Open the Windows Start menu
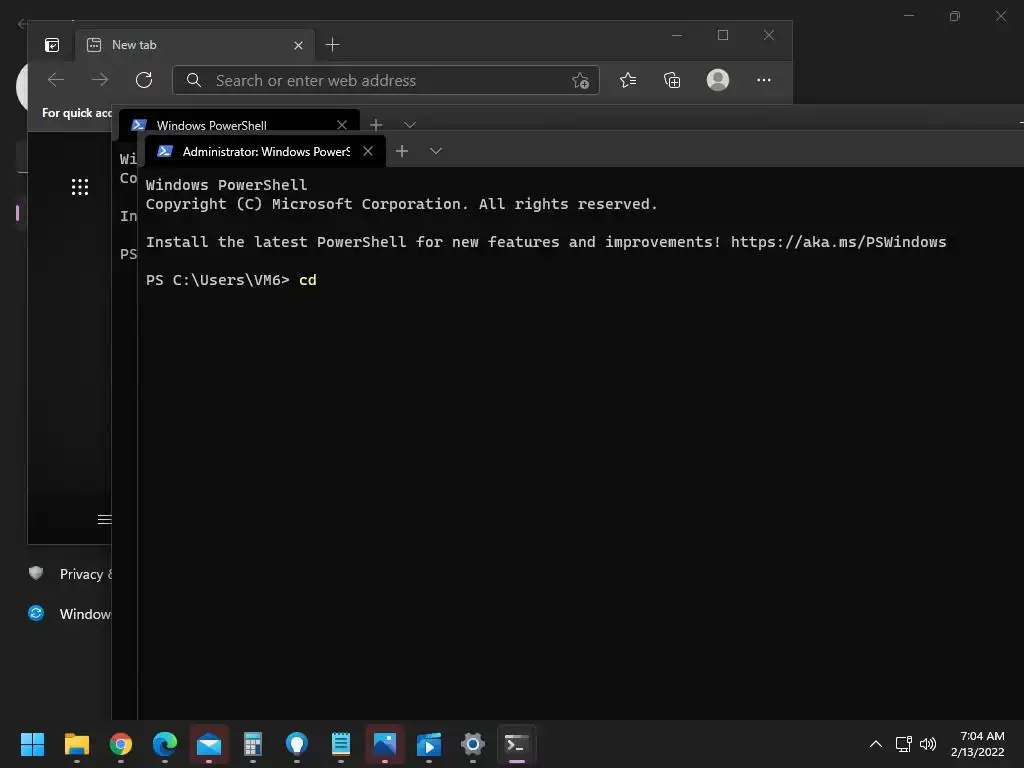 [32, 744]
